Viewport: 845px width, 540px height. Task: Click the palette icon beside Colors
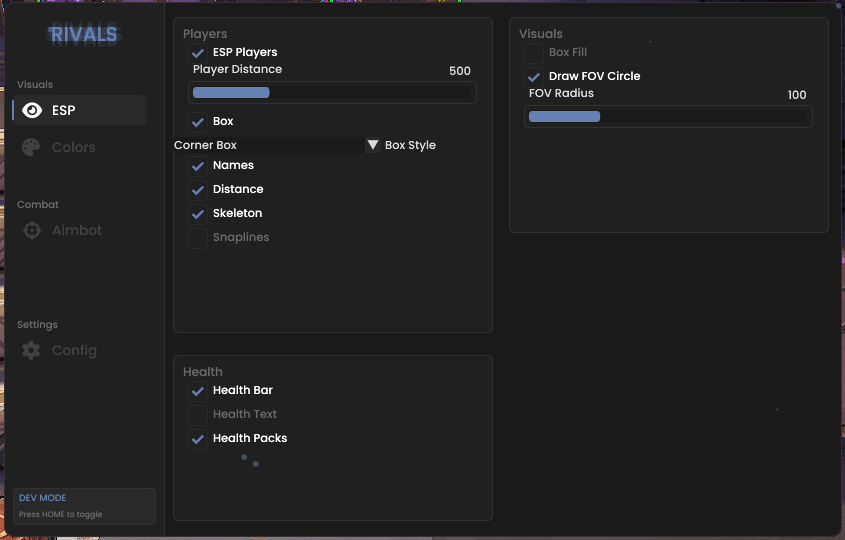[x=32, y=147]
